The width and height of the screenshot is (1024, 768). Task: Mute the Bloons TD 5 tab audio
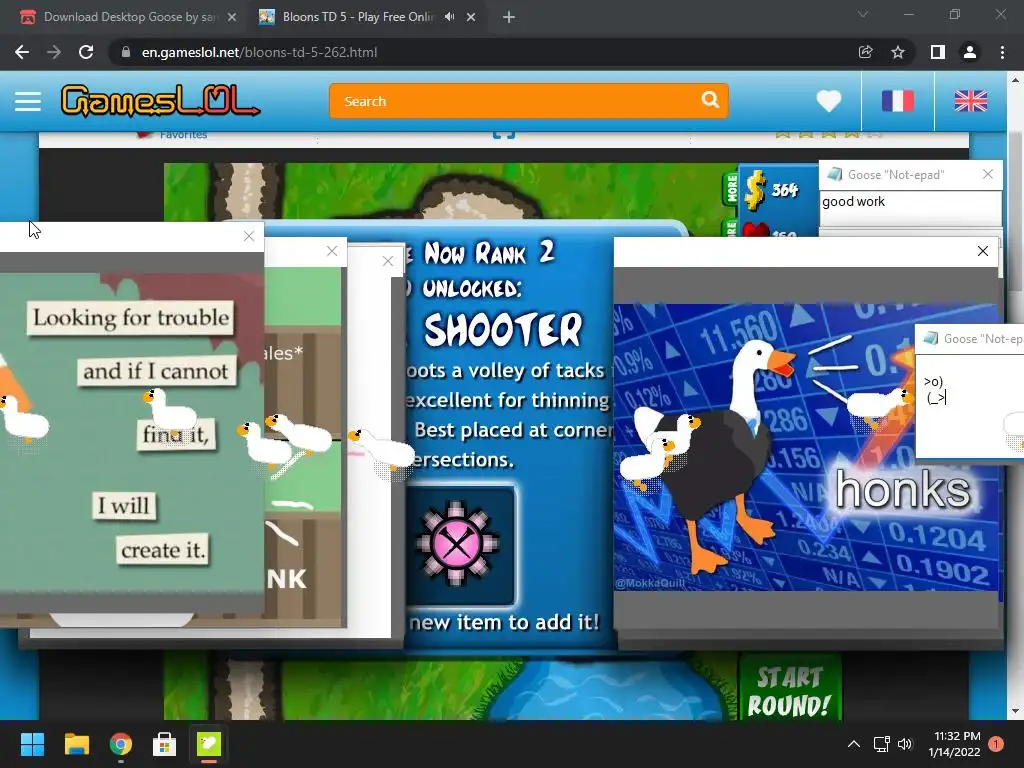(x=449, y=17)
